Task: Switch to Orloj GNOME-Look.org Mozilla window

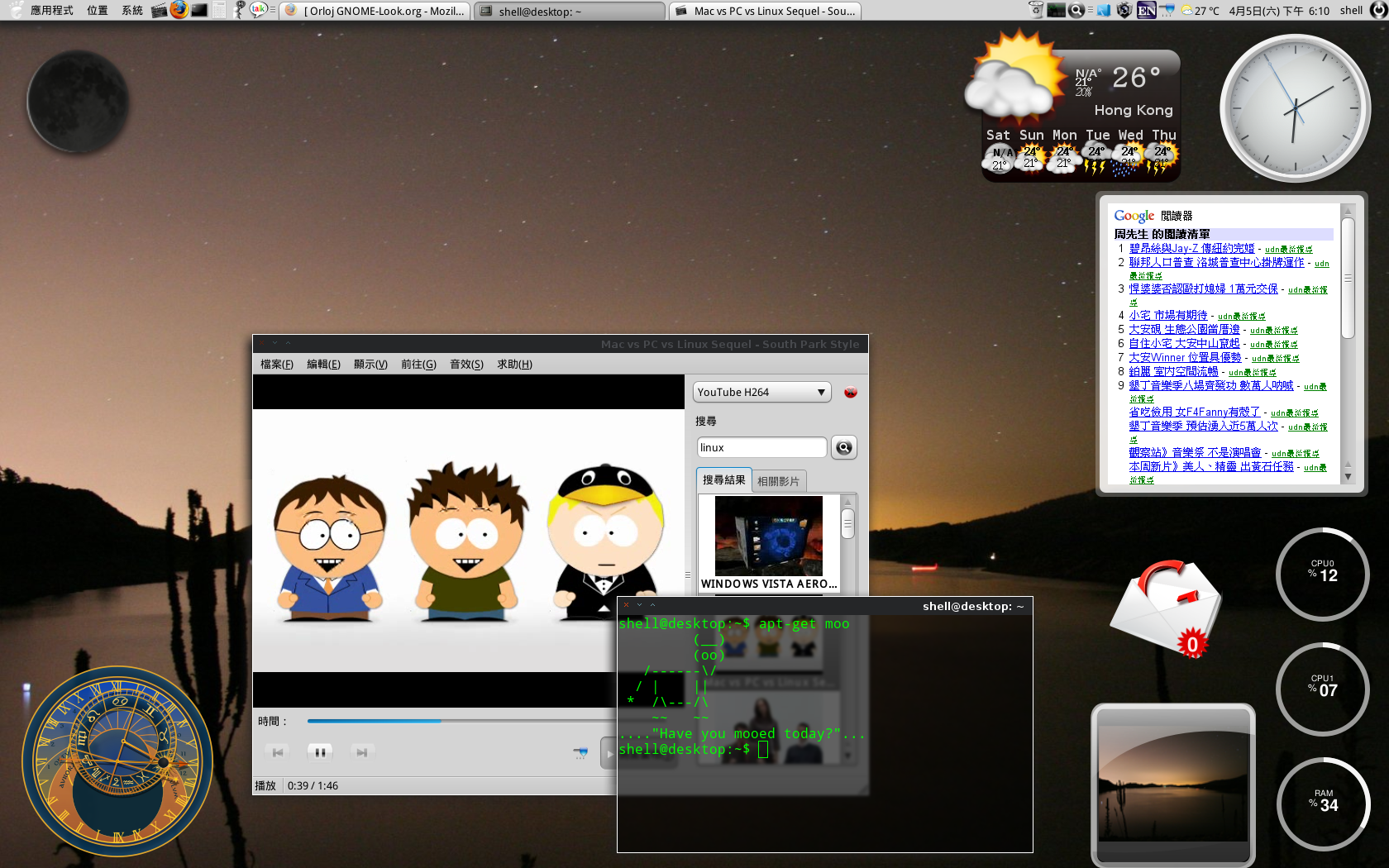Action: [x=375, y=11]
